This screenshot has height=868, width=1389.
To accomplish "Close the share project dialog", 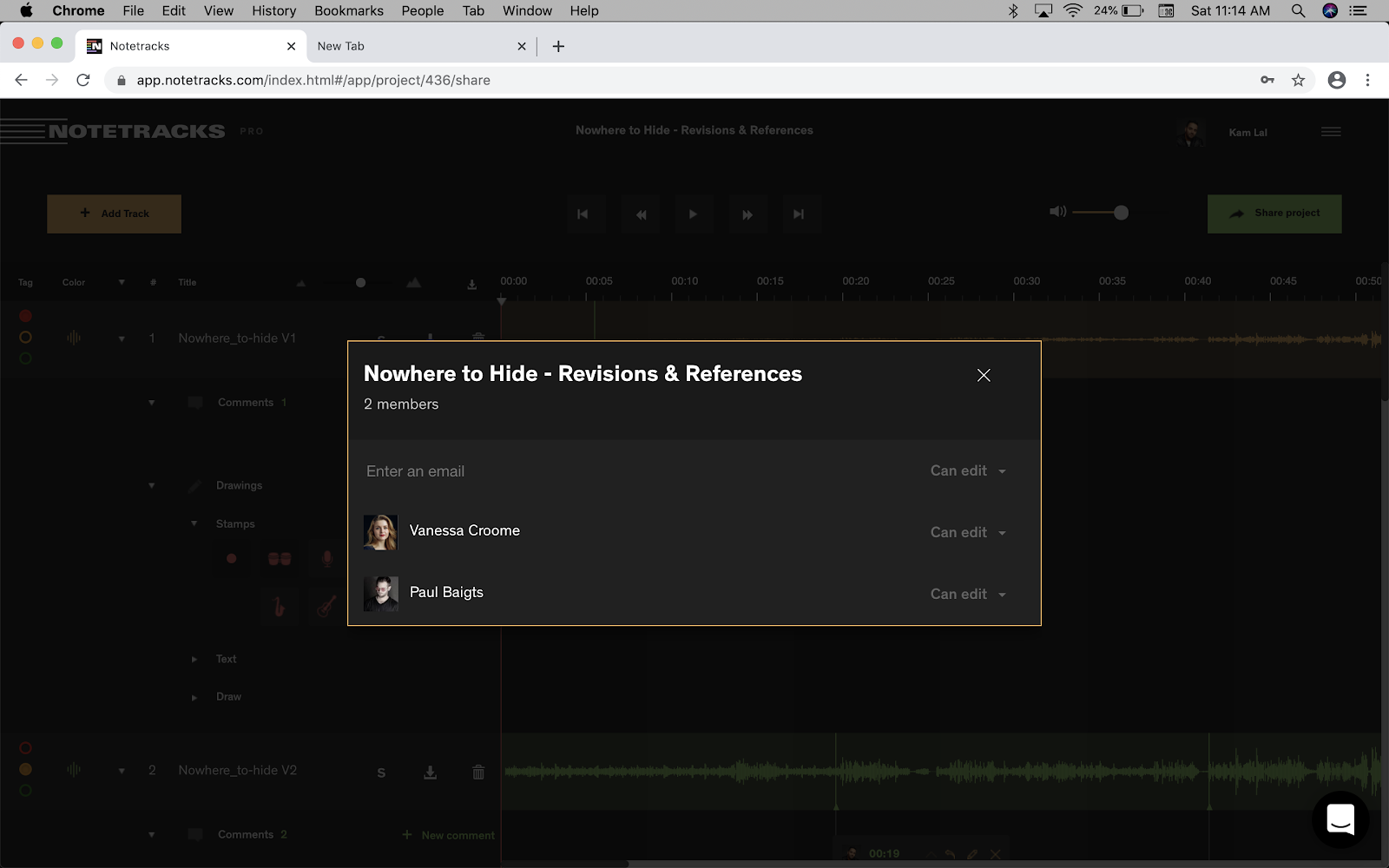I will (984, 375).
